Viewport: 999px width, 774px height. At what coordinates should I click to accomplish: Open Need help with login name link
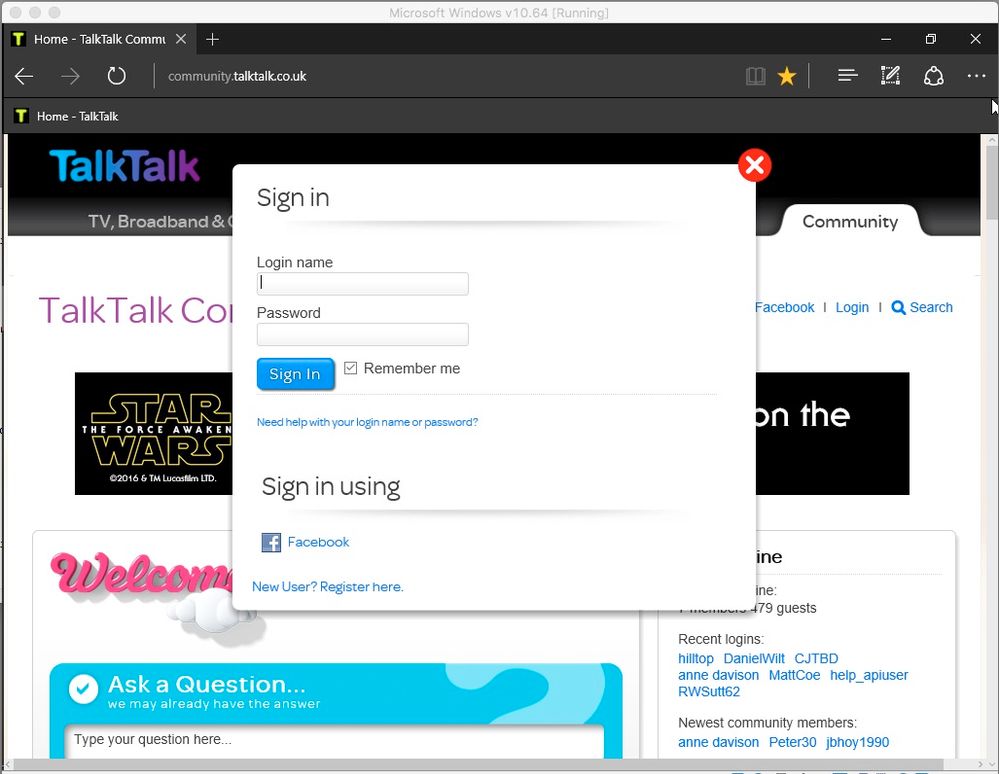[367, 422]
